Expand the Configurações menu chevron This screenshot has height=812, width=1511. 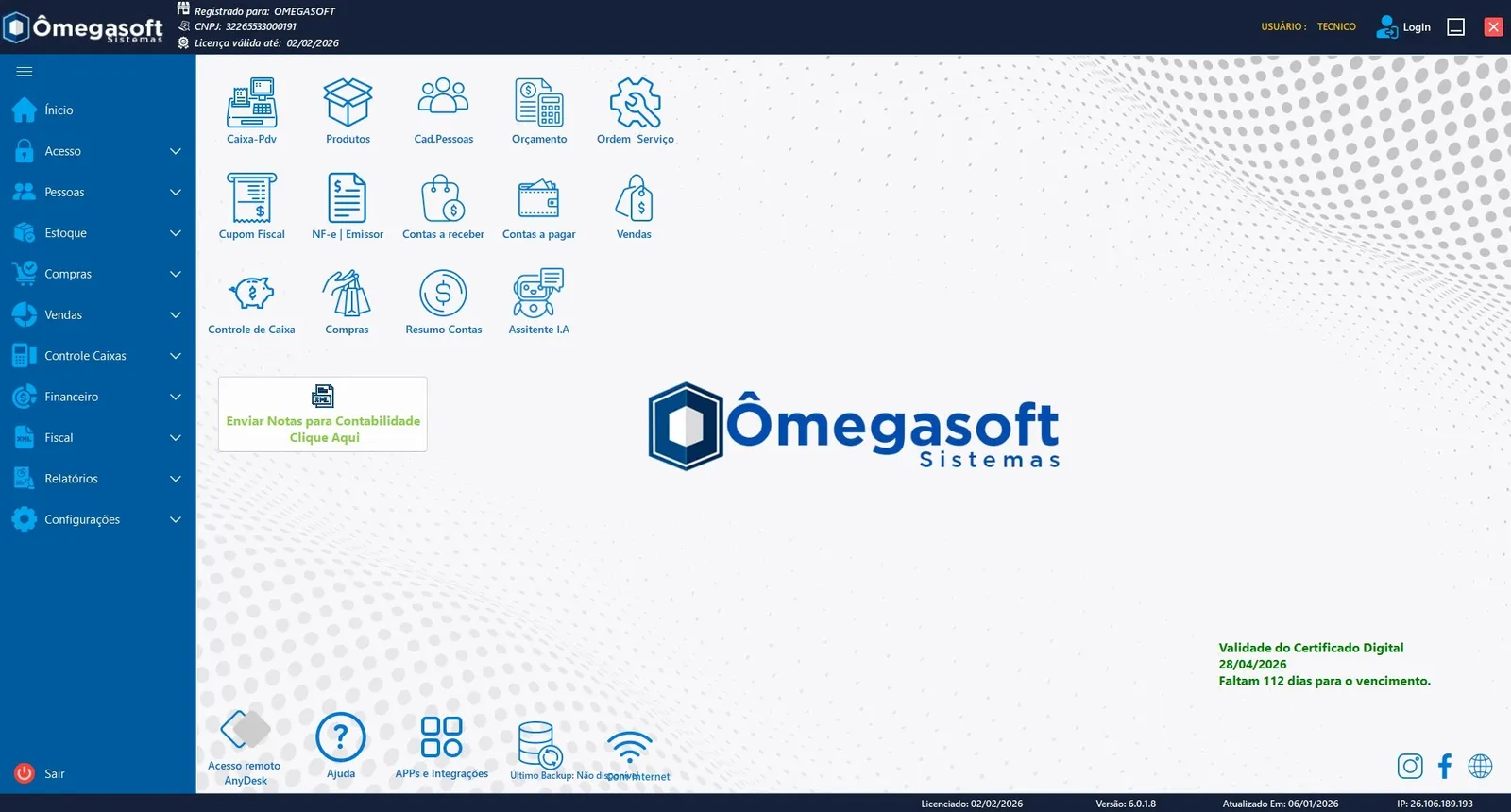click(175, 519)
